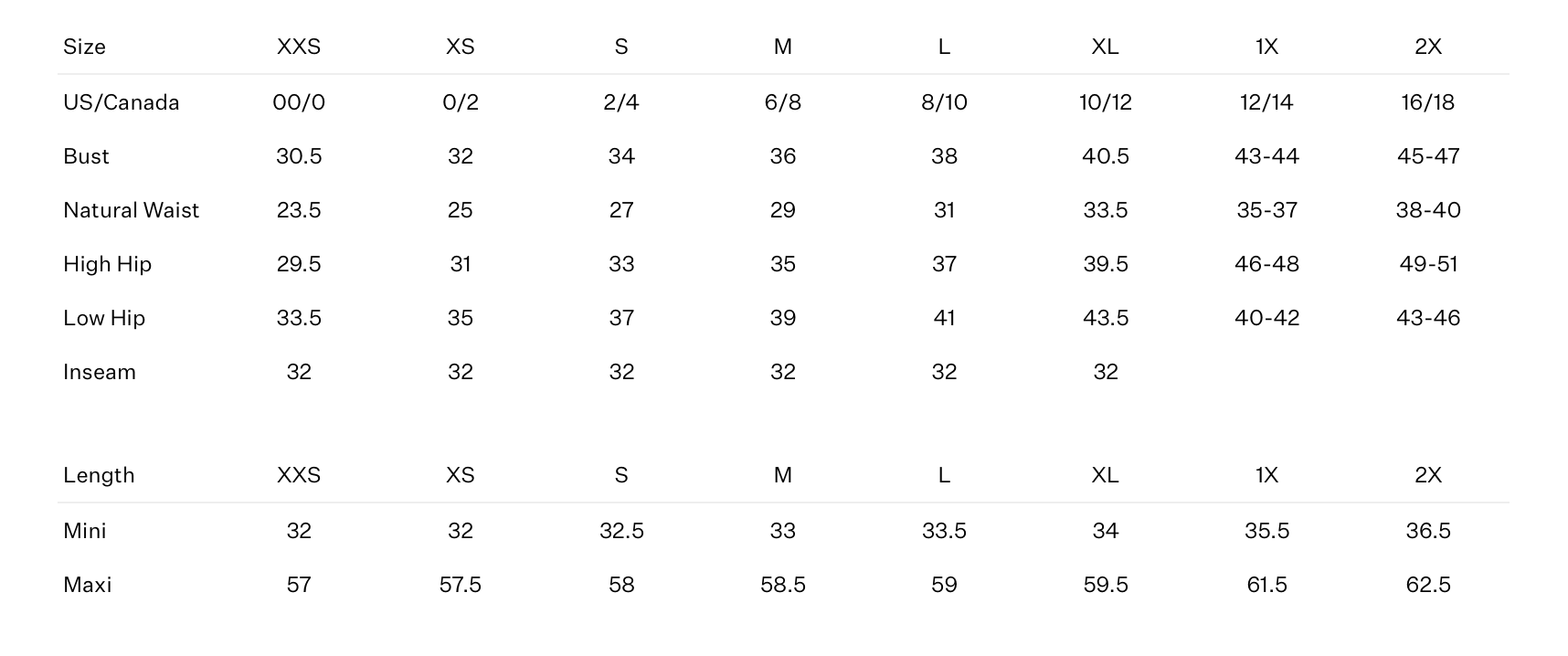Click the 36.5 mini length value
The width and height of the screenshot is (1568, 656).
(1428, 531)
